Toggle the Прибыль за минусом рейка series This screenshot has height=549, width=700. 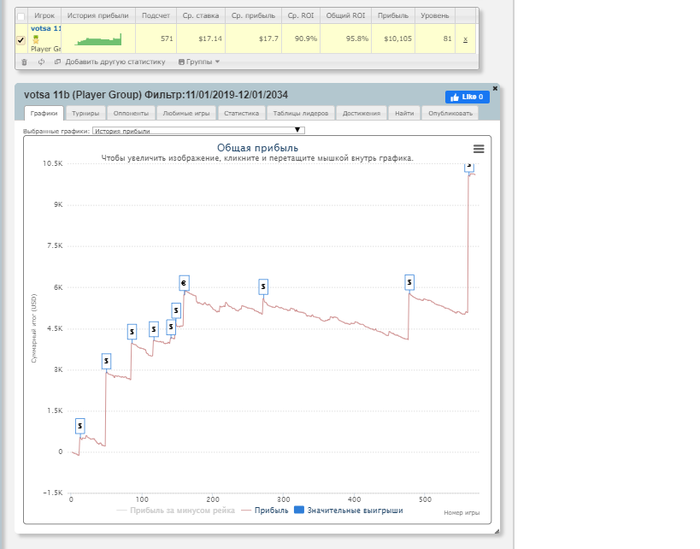(x=175, y=510)
